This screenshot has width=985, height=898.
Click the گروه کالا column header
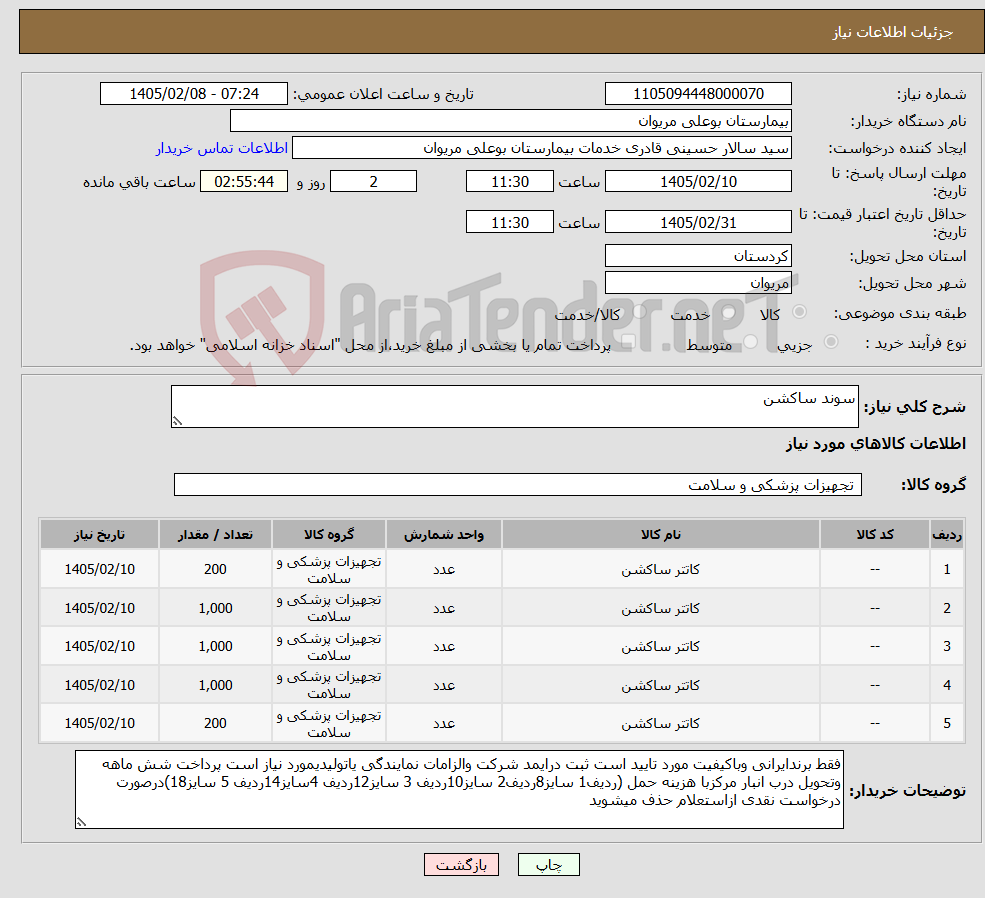[329, 534]
